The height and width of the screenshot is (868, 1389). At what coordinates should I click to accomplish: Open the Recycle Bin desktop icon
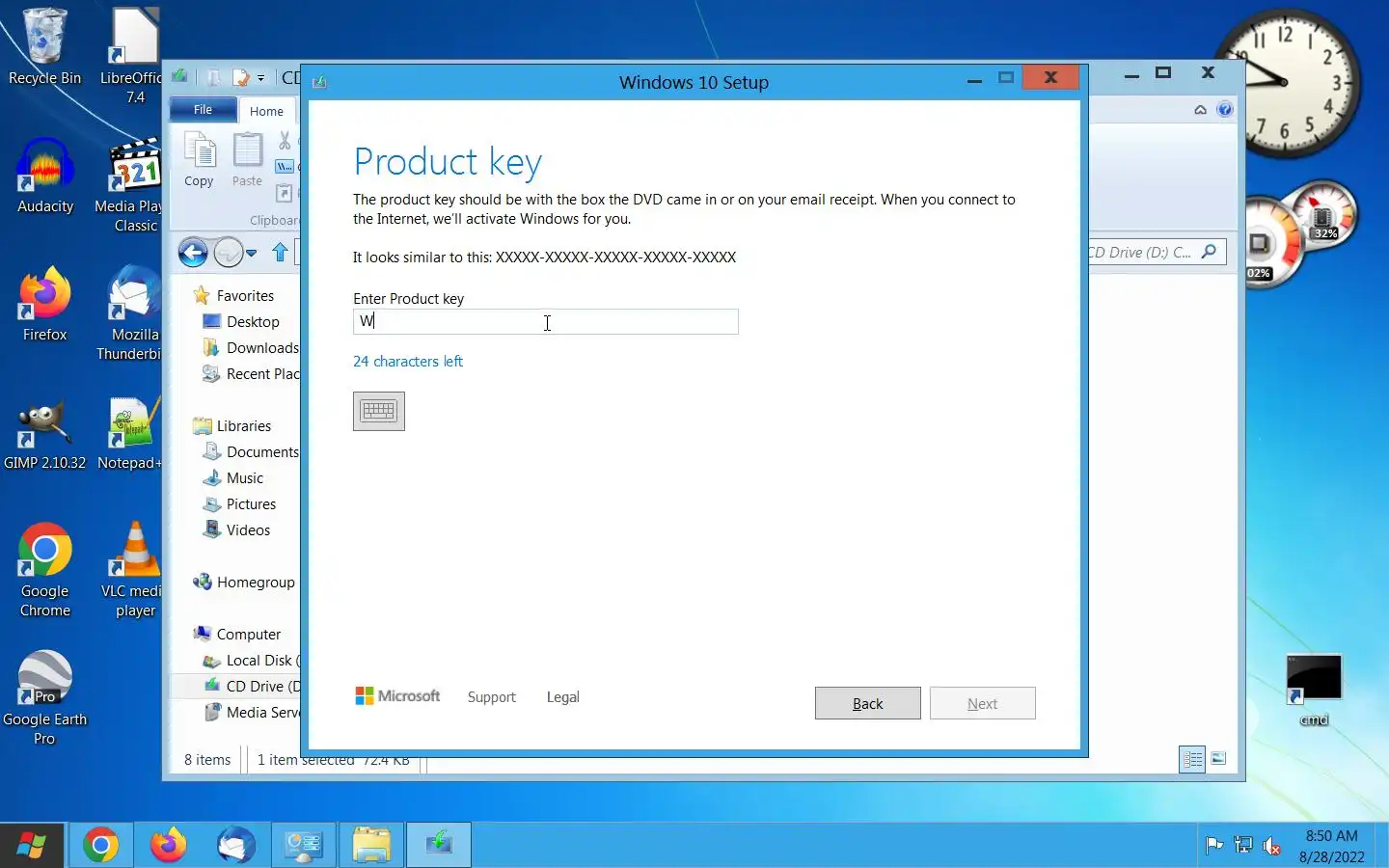(x=44, y=46)
